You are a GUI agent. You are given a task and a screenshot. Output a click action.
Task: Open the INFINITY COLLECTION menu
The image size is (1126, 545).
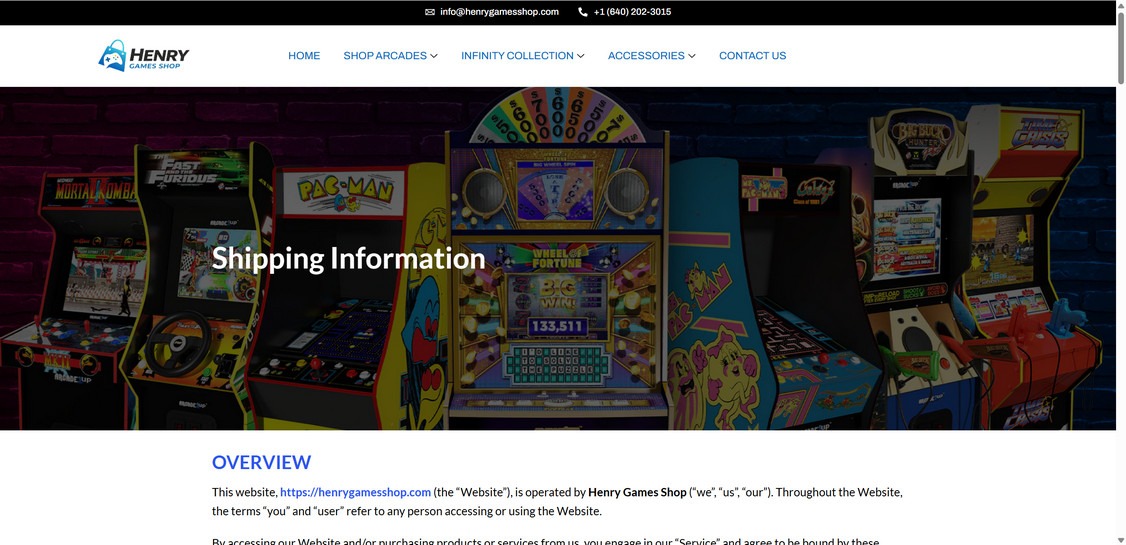coord(517,55)
